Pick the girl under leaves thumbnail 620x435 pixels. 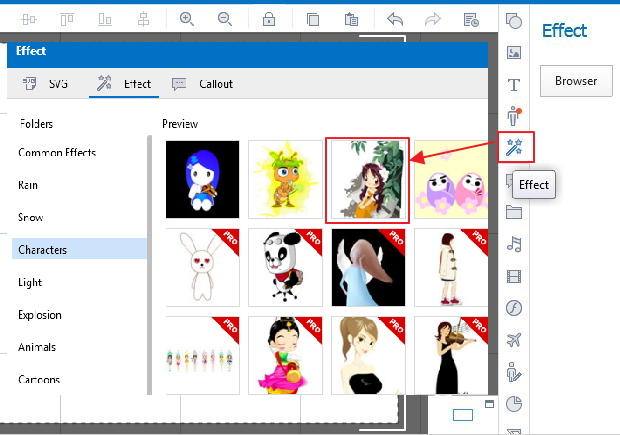pyautogui.click(x=367, y=180)
